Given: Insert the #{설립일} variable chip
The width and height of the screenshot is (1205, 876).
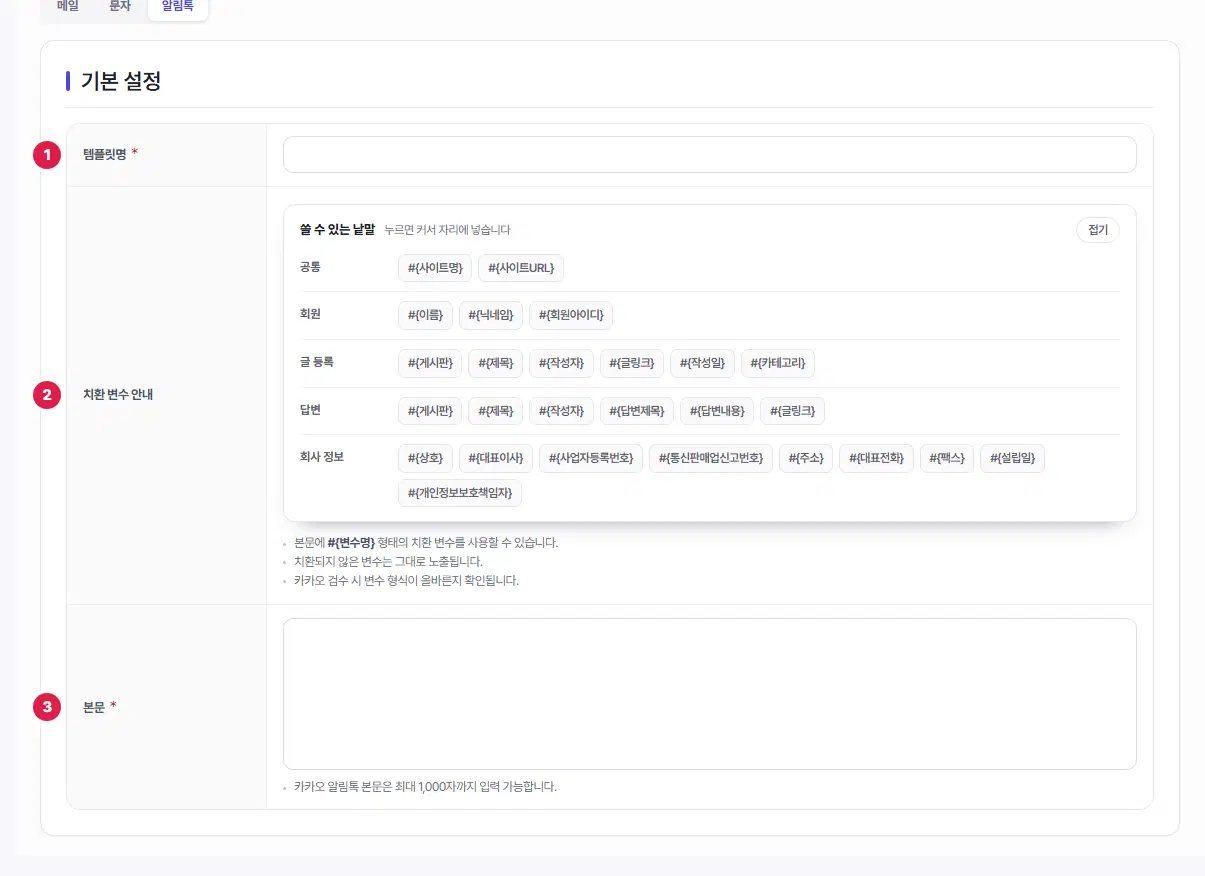Looking at the screenshot, I should tap(1012, 458).
